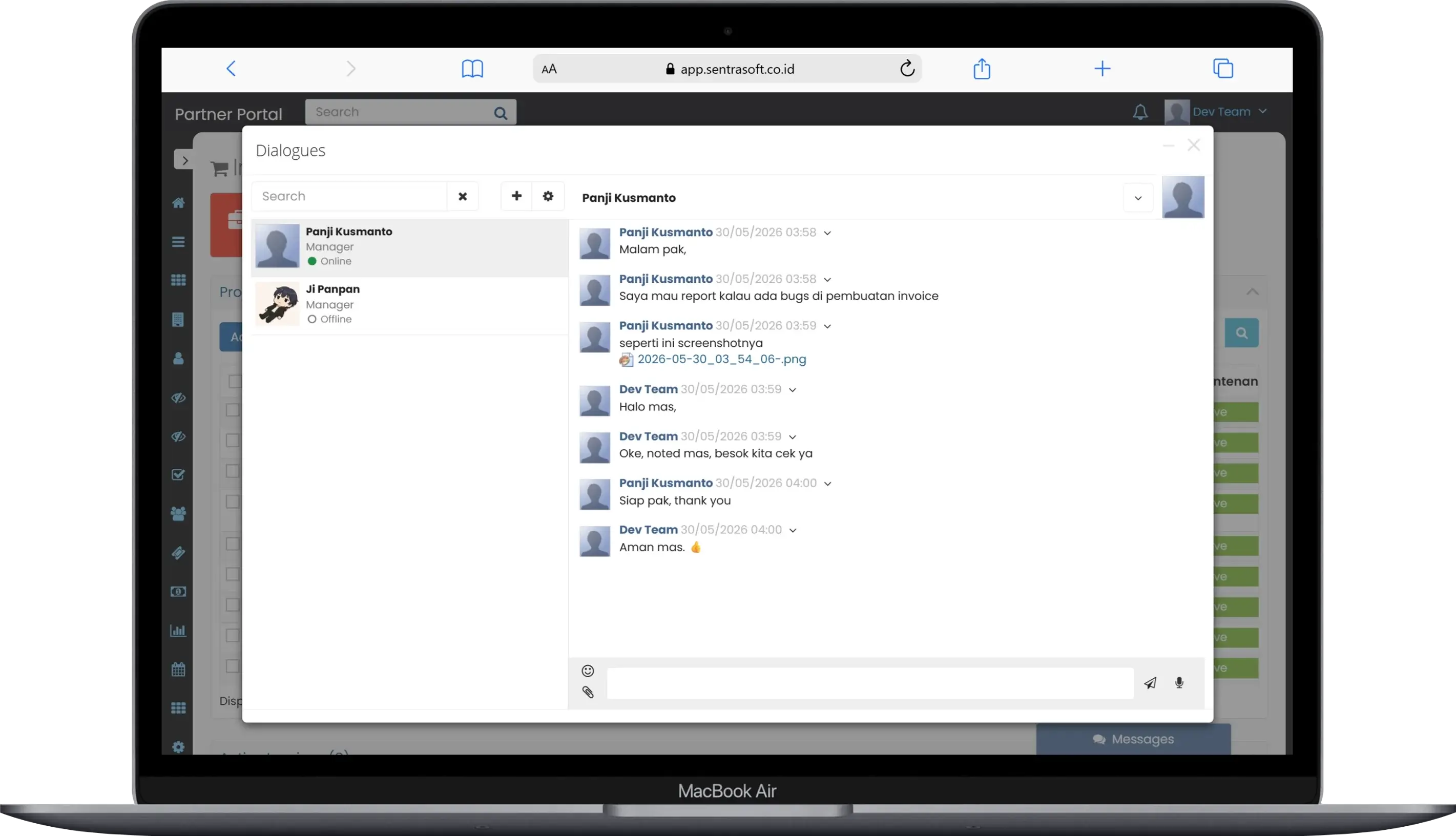The image size is (1456, 836).
Task: Open the checked-box tasks icon in the sidebar
Action: click(179, 475)
